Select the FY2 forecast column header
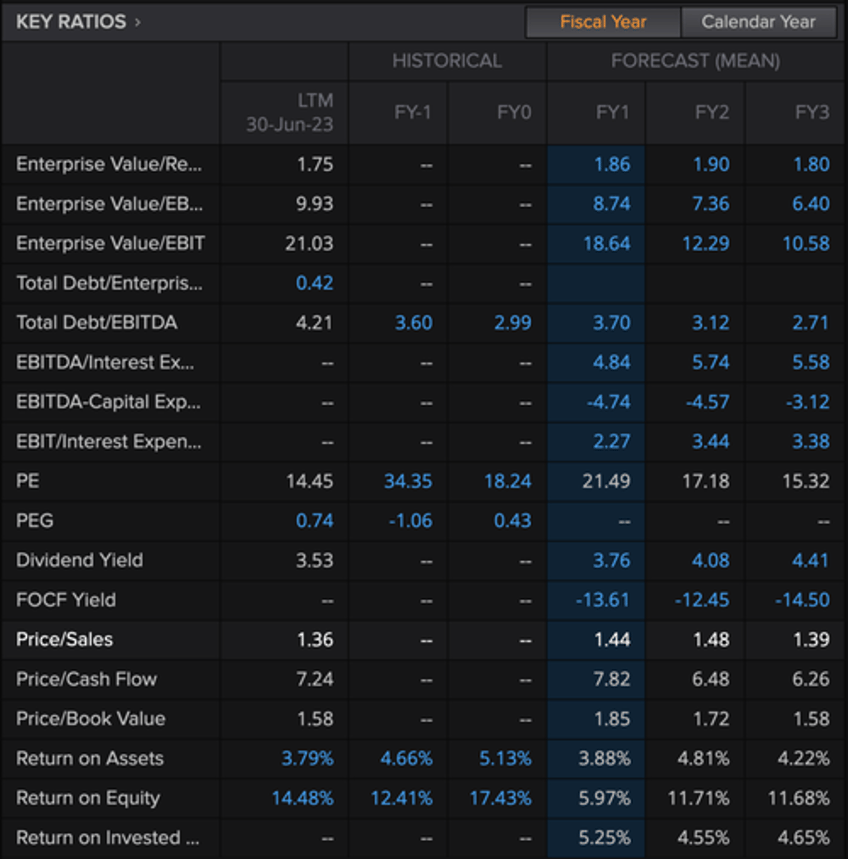The image size is (848, 859). 712,112
